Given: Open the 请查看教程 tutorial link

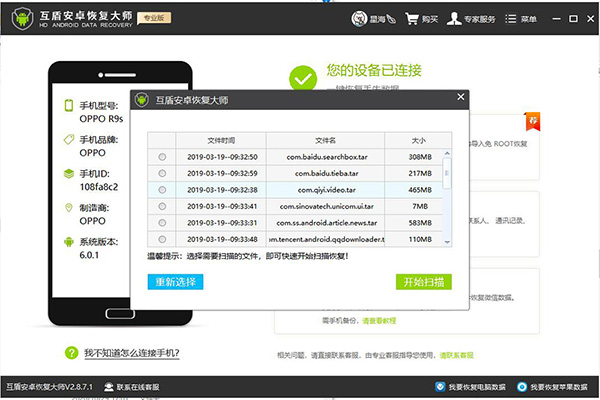Looking at the screenshot, I should point(379,321).
